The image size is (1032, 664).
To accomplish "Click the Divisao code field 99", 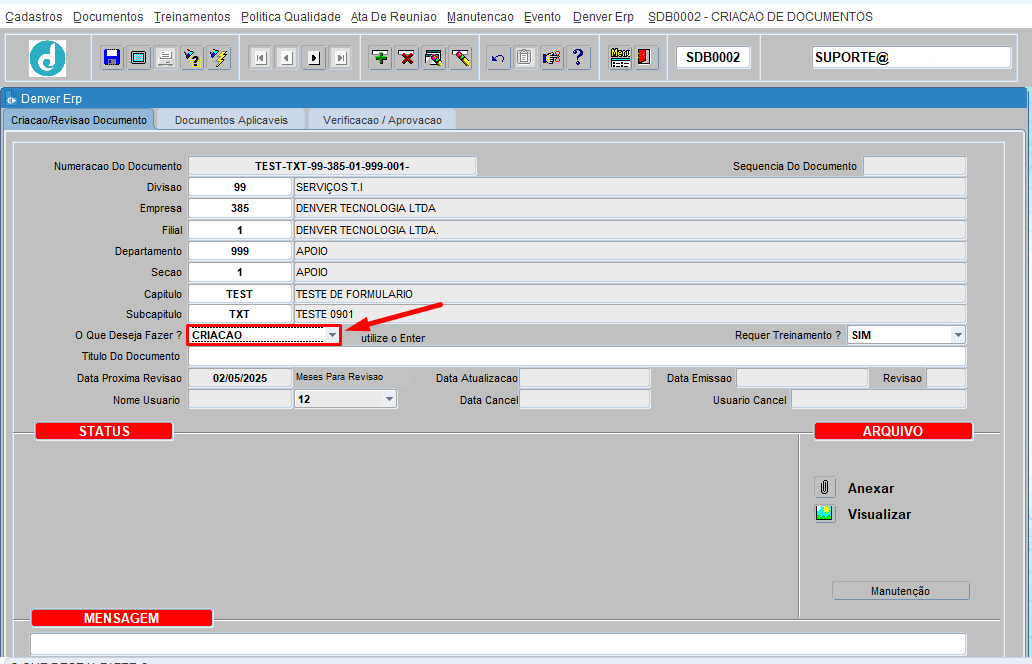I will 240,187.
